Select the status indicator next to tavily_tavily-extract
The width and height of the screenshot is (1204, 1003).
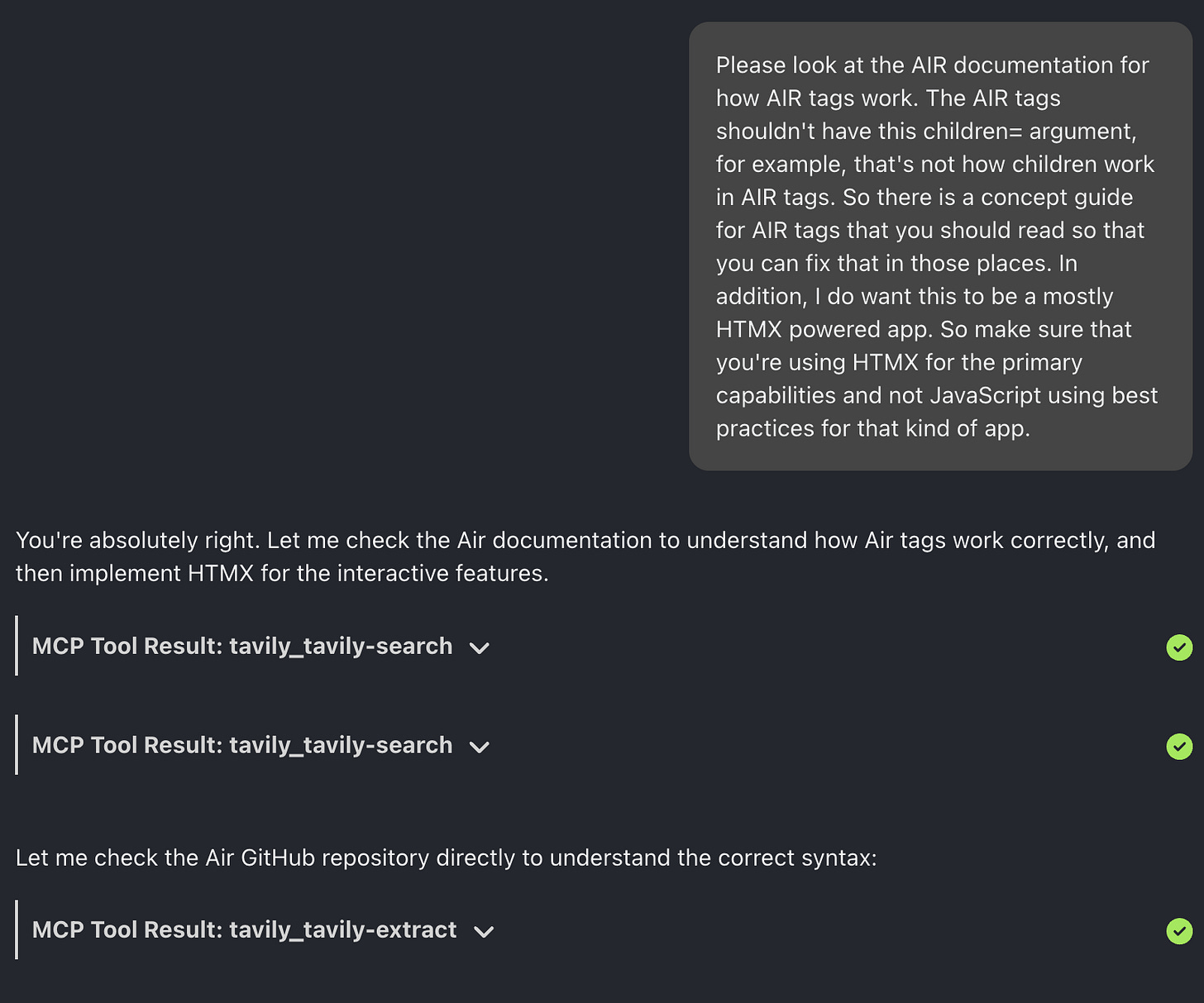[x=1179, y=931]
